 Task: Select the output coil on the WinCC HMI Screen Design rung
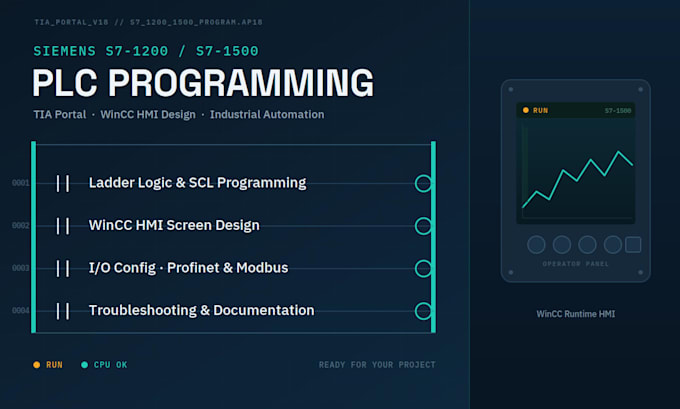tap(423, 226)
